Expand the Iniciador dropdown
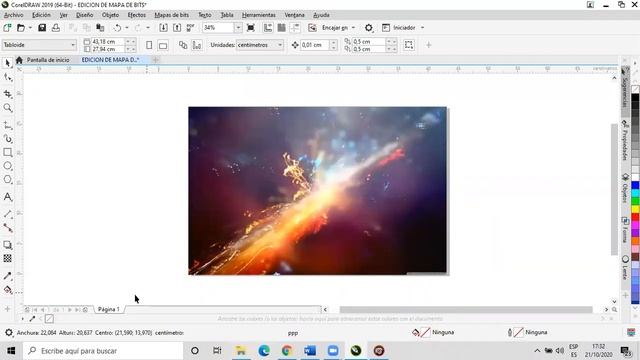Viewport: 640px width, 360px height. coord(422,28)
